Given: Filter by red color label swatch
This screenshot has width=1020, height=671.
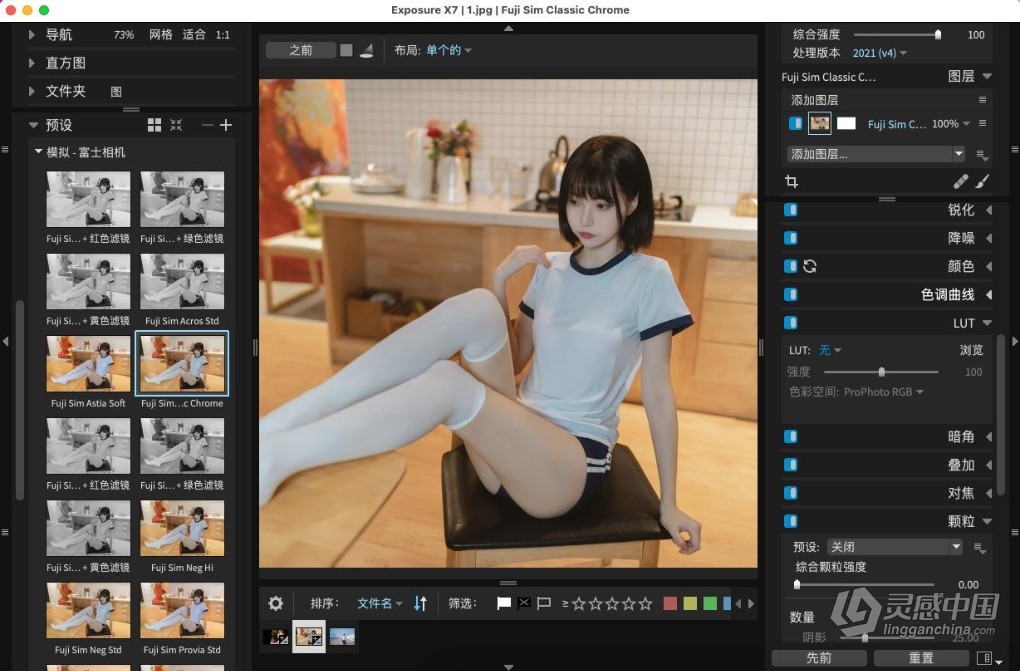Looking at the screenshot, I should pyautogui.click(x=670, y=603).
